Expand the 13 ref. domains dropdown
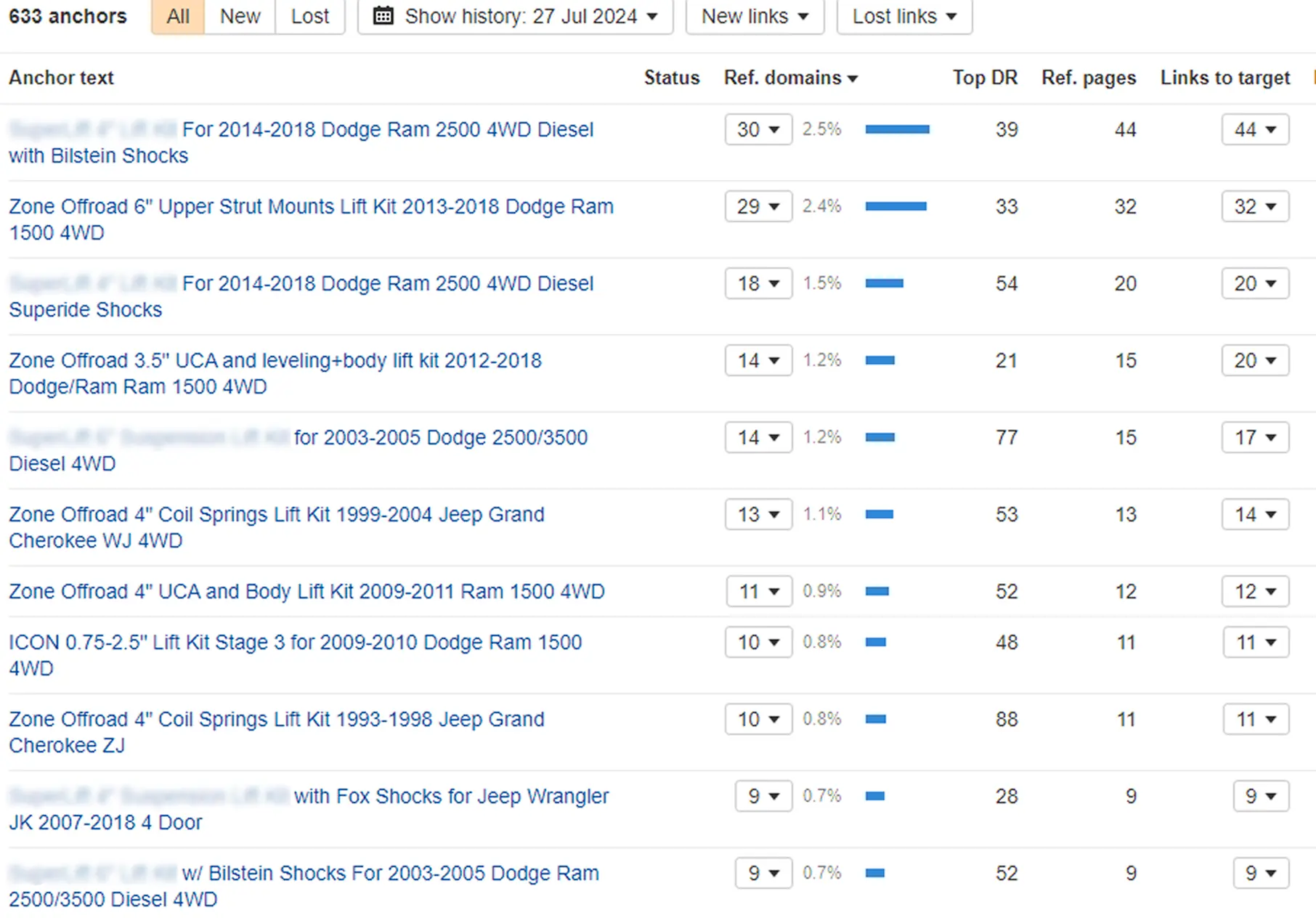The image size is (1316, 918). click(758, 514)
